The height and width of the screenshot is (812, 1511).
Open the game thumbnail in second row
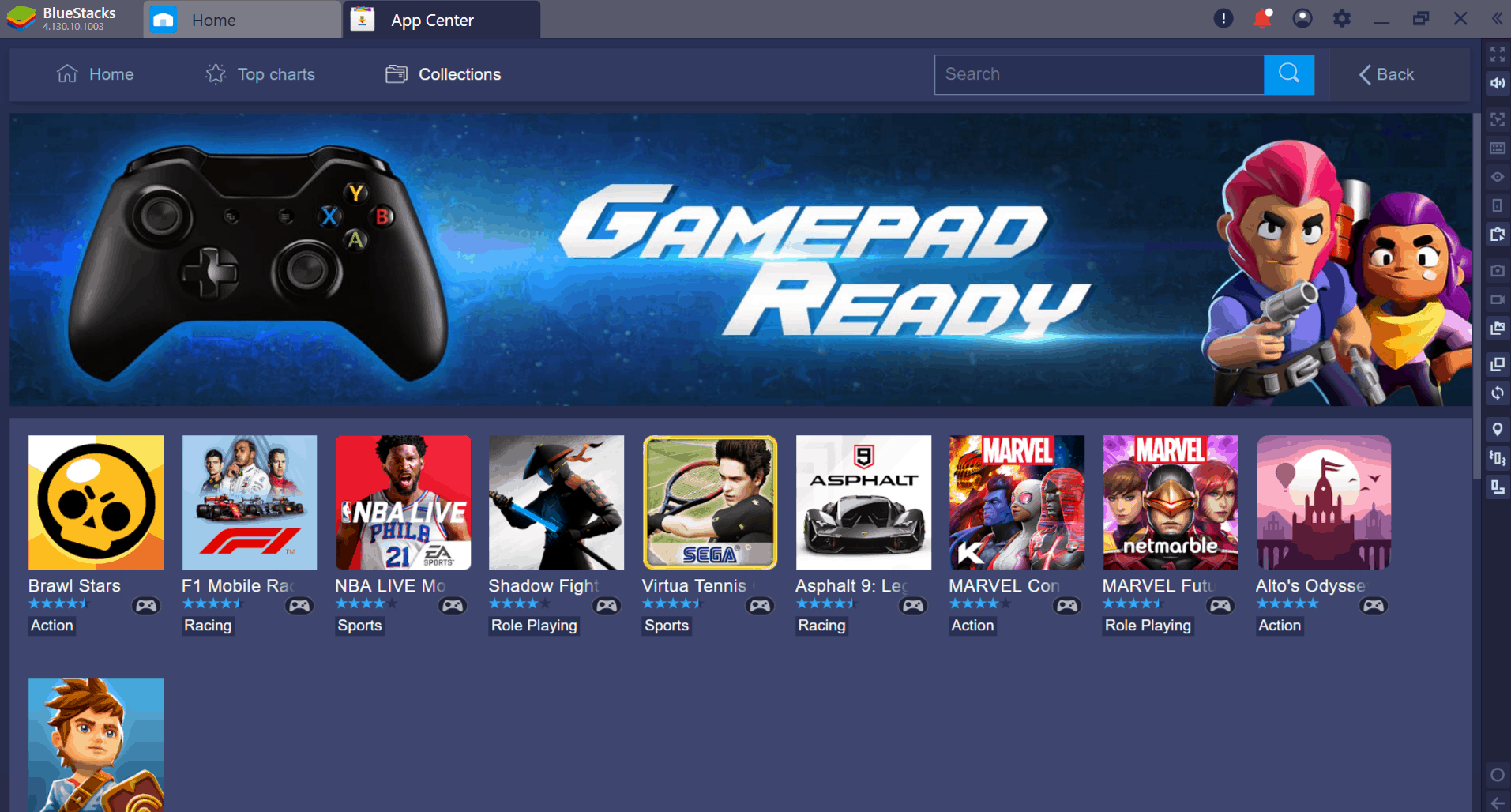[x=96, y=744]
